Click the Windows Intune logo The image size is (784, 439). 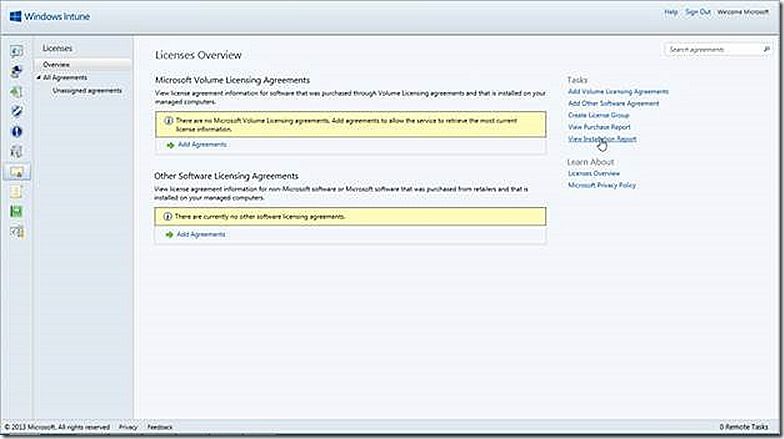click(50, 16)
